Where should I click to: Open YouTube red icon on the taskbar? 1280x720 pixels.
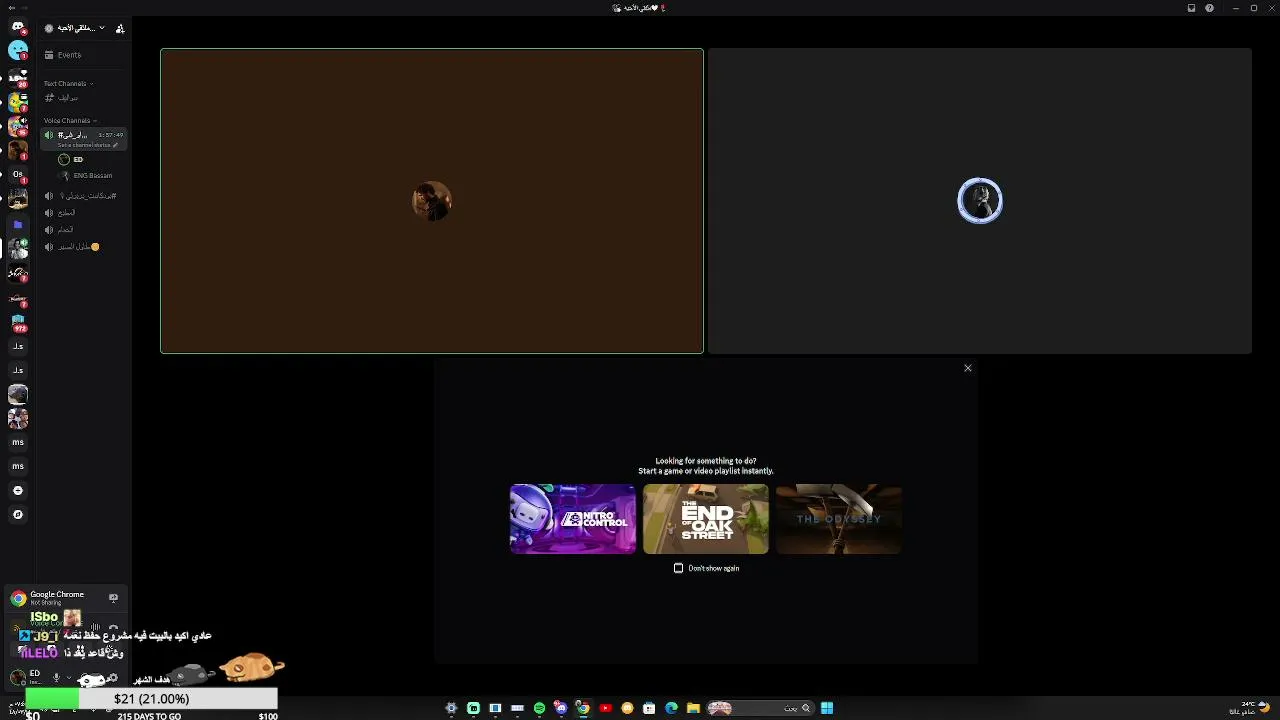coord(605,708)
